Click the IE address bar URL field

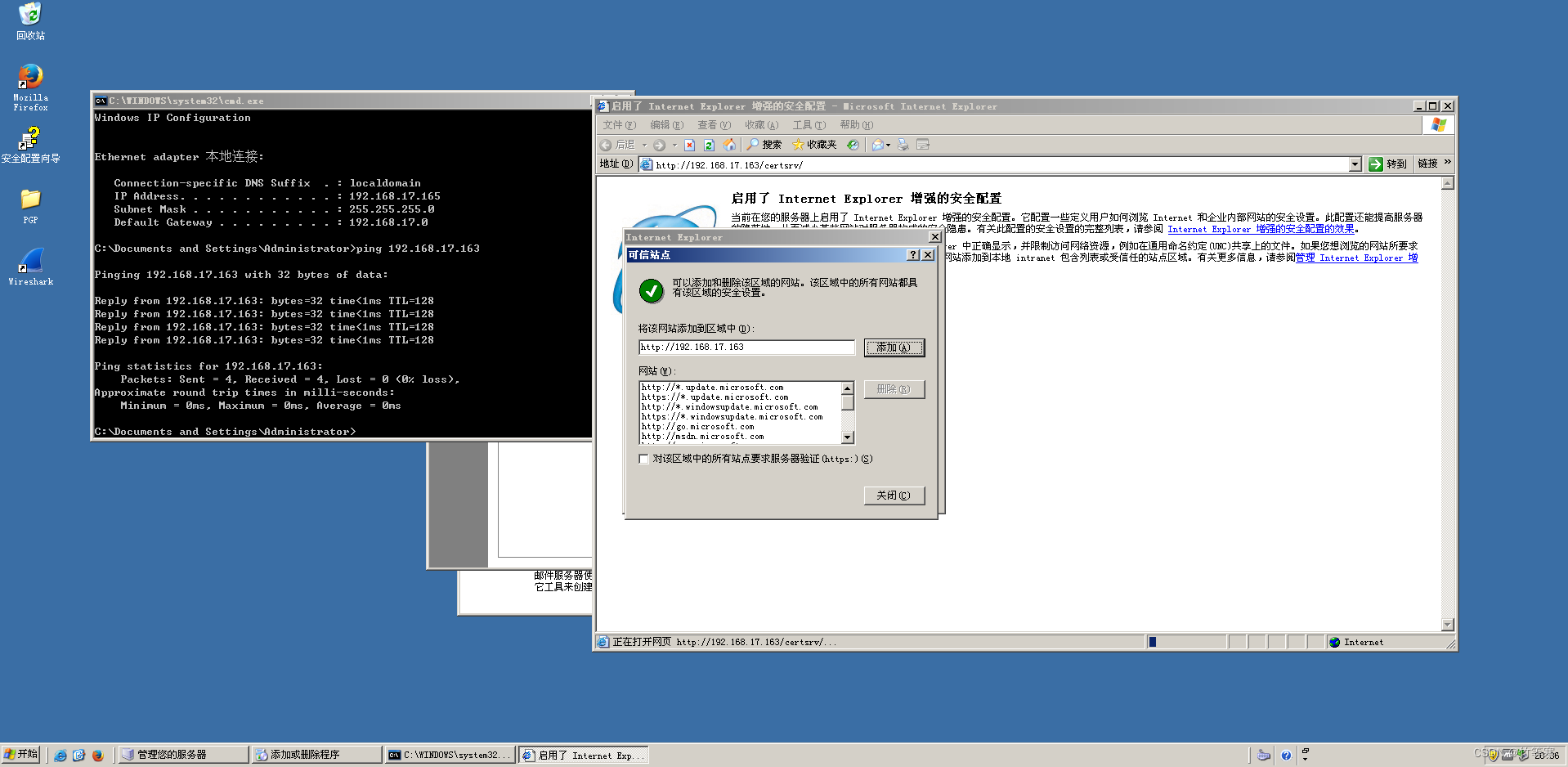pyautogui.click(x=1001, y=164)
